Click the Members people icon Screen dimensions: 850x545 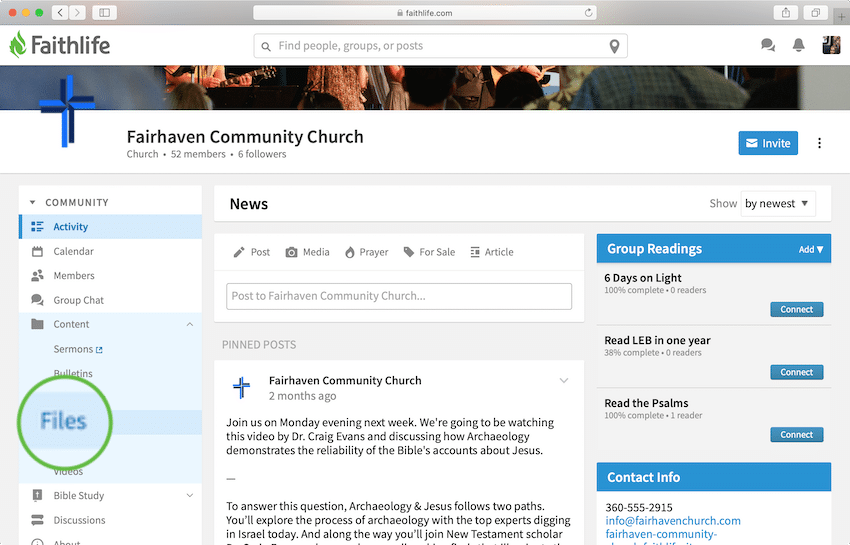(x=37, y=275)
